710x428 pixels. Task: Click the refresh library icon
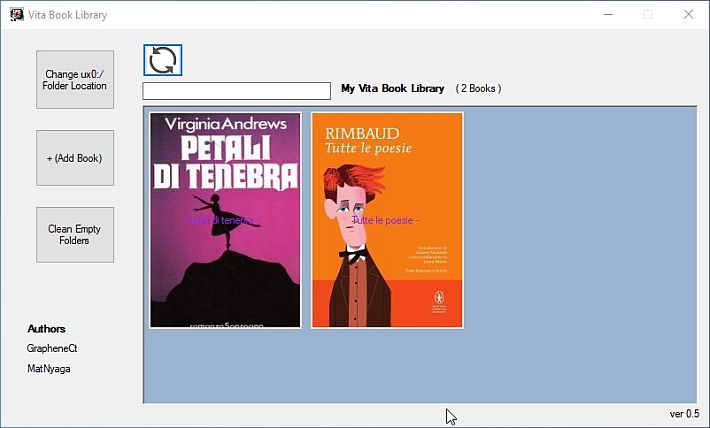163,60
